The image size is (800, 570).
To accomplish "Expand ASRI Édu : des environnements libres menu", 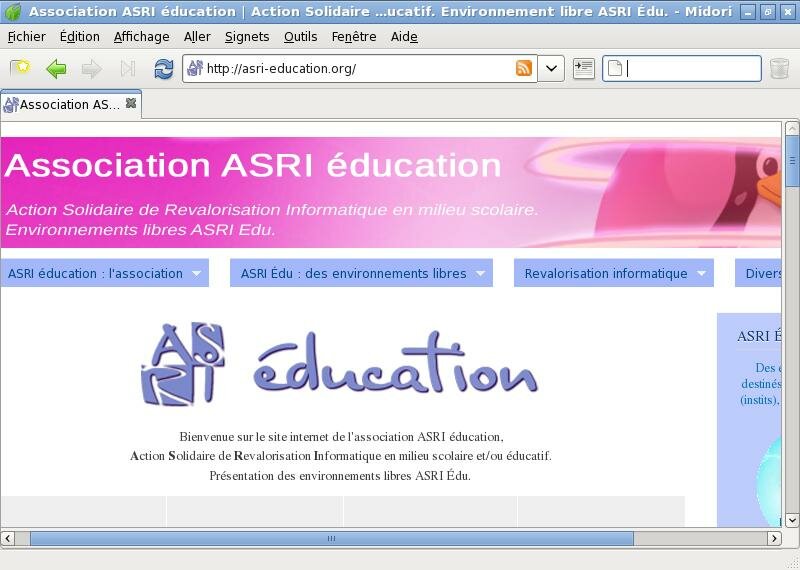I will 361,273.
